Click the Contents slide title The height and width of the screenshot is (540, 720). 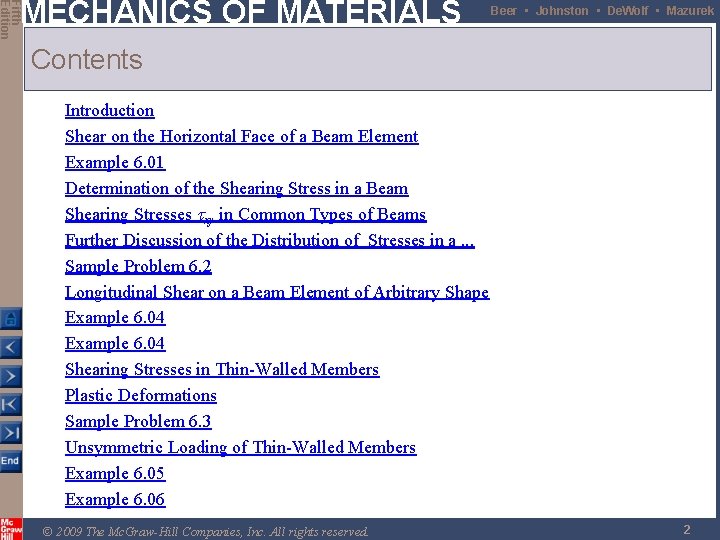click(87, 60)
